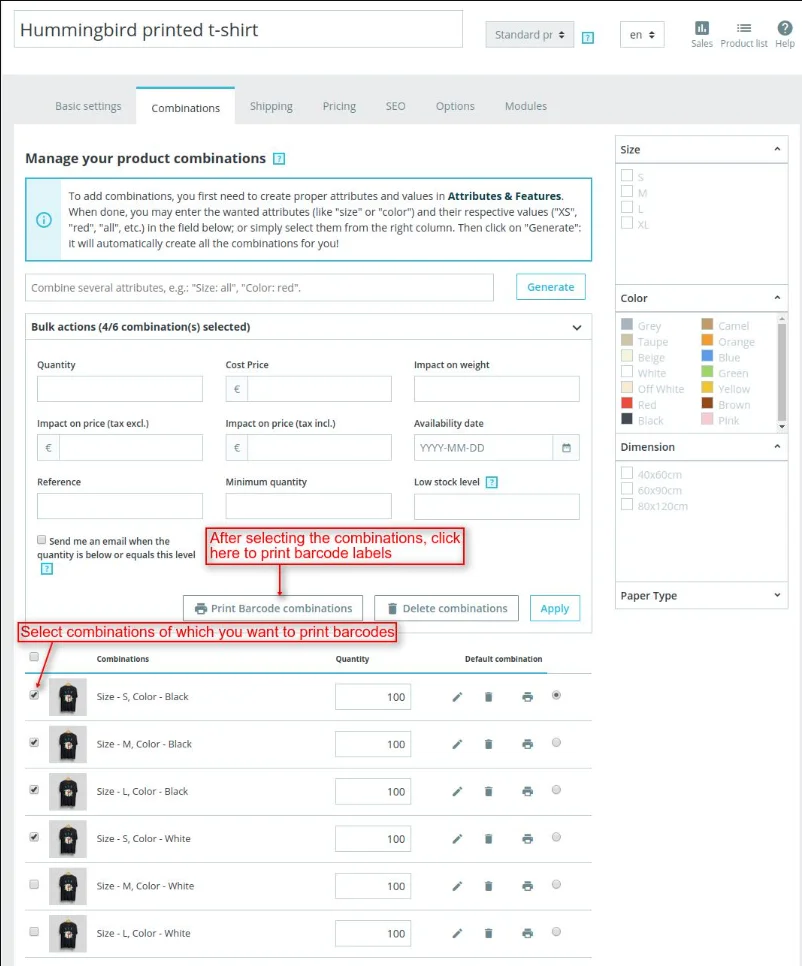
Task: Enable email alert when quantity is below level
Action: (x=41, y=541)
